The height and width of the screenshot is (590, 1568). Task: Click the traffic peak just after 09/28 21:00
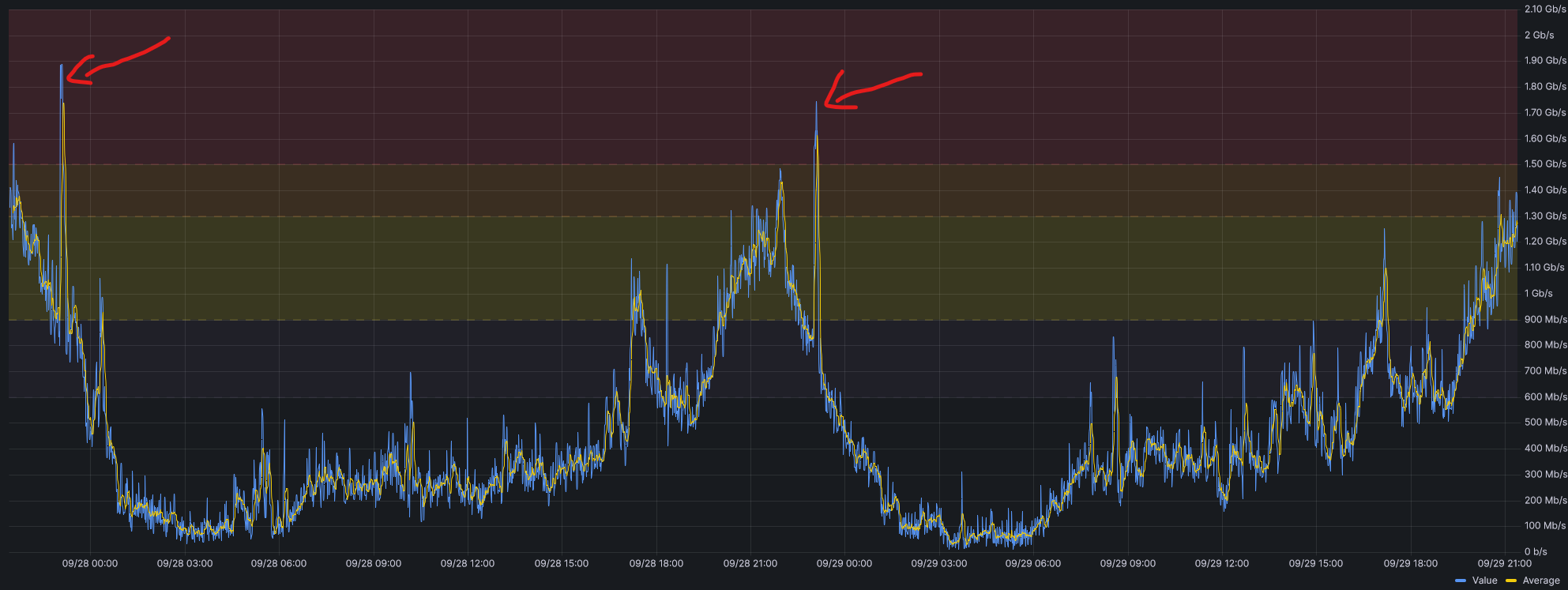coord(780,170)
